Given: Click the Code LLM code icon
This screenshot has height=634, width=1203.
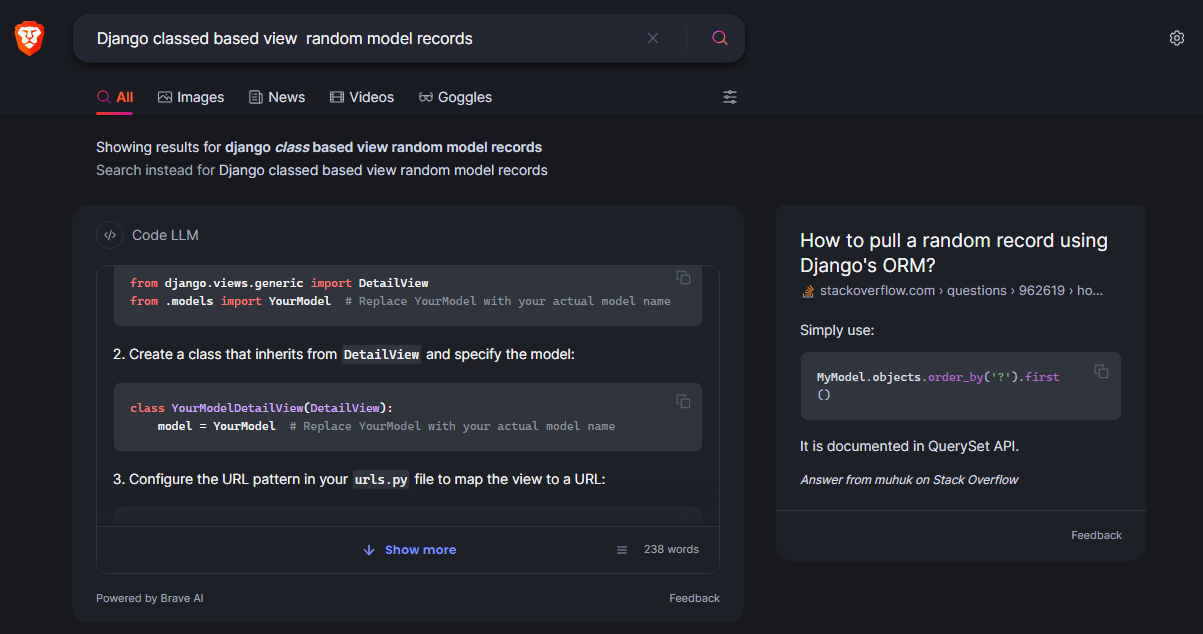Looking at the screenshot, I should pyautogui.click(x=110, y=235).
